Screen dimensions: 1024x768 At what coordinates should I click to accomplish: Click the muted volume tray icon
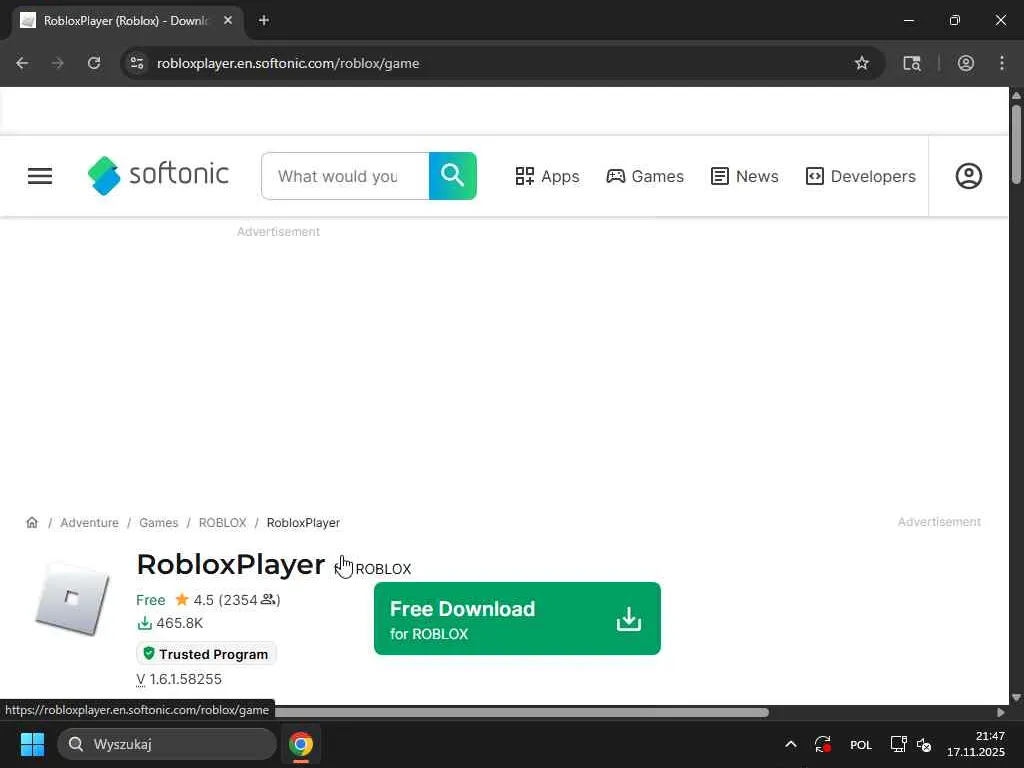coord(923,744)
